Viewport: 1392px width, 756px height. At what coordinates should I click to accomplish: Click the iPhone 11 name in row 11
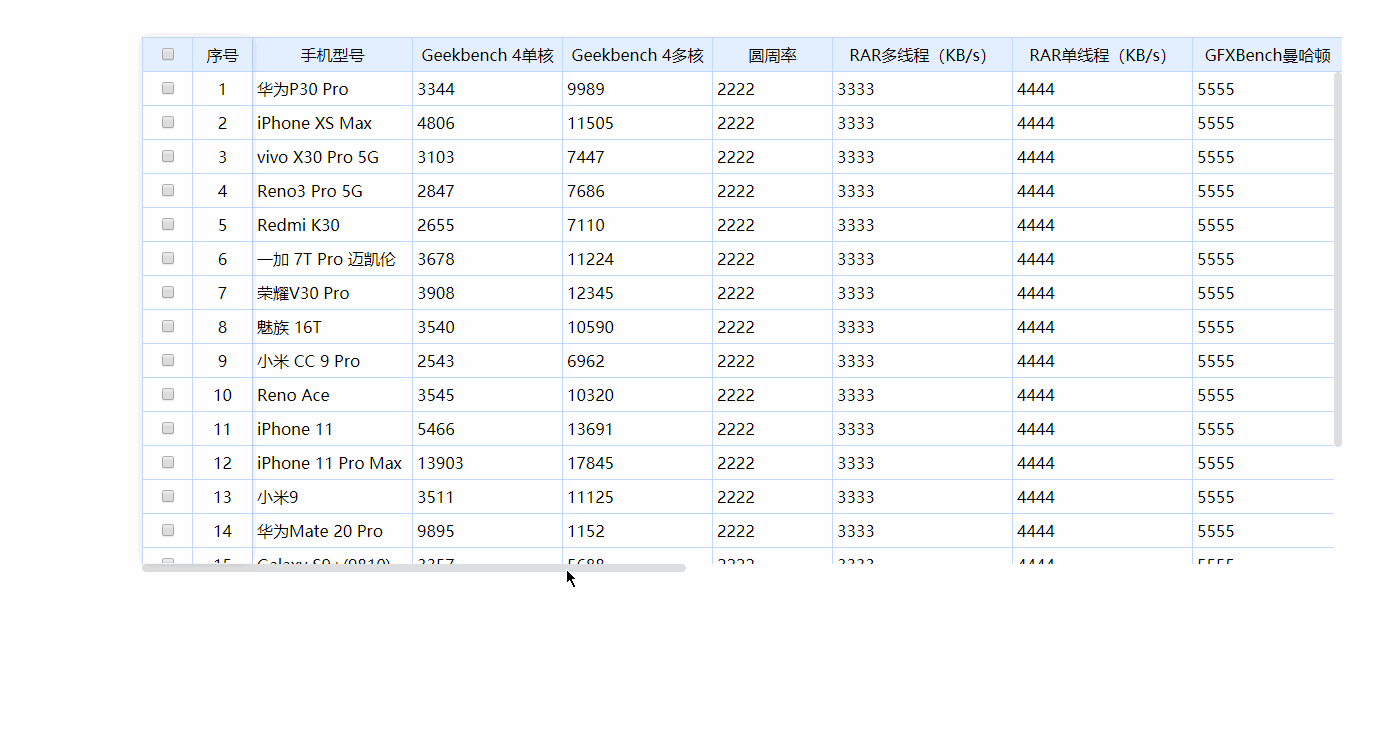pos(295,429)
